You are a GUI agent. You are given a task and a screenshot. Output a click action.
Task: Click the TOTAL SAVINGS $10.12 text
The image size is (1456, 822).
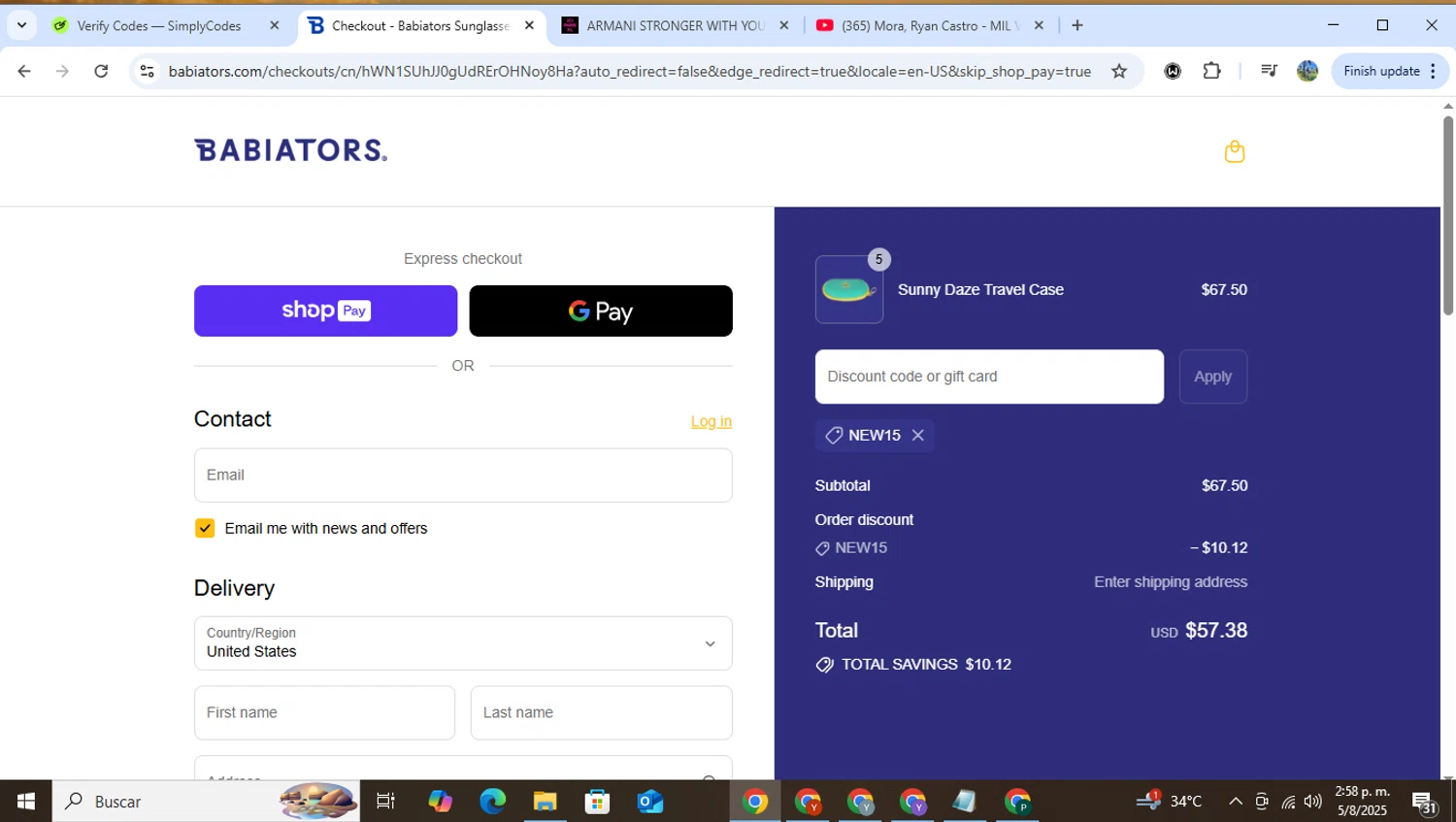(926, 665)
